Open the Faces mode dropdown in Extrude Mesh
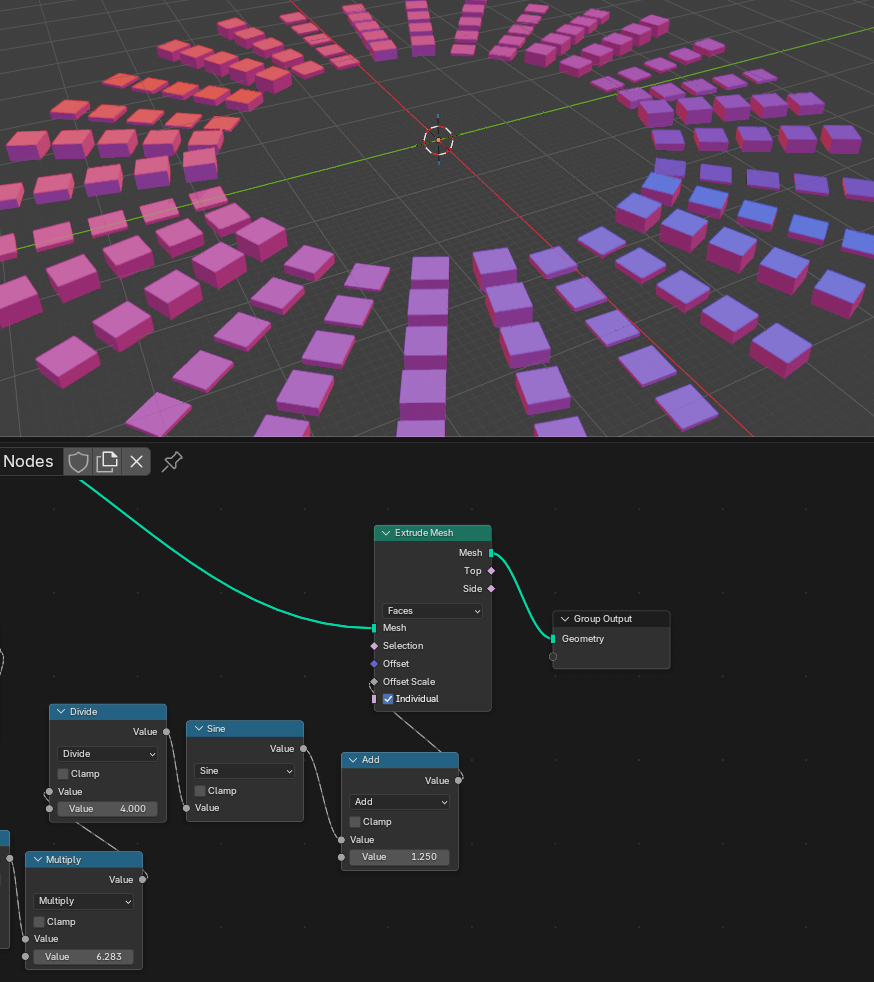874x982 pixels. pos(432,611)
